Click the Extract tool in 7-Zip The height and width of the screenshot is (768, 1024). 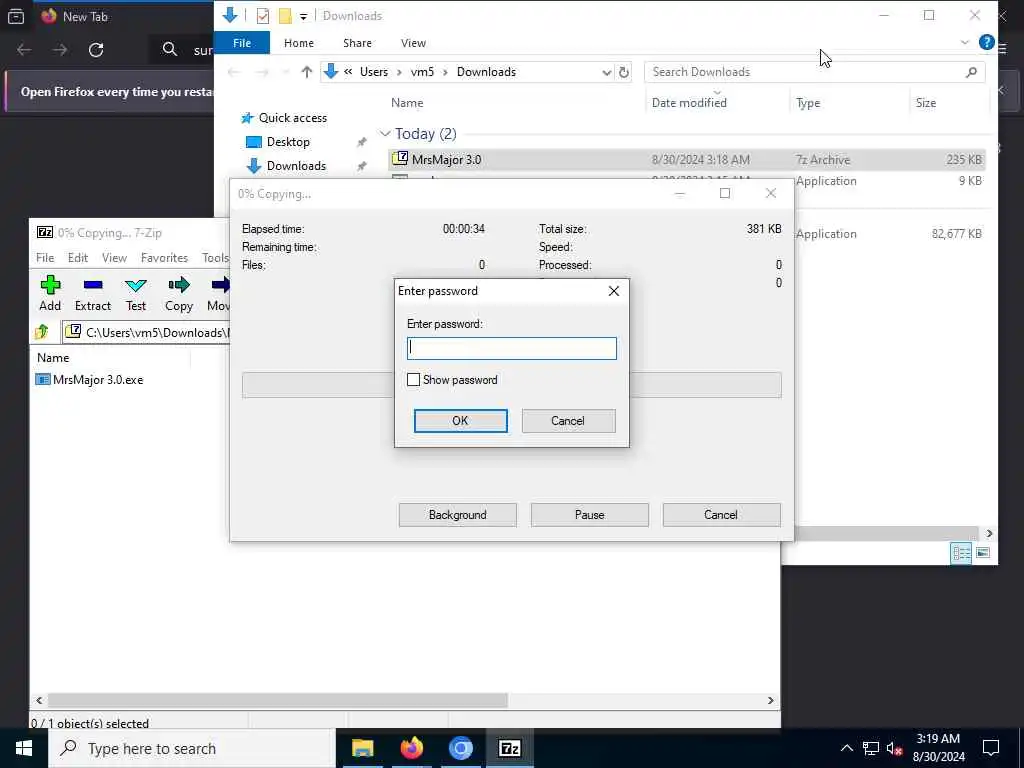(93, 293)
